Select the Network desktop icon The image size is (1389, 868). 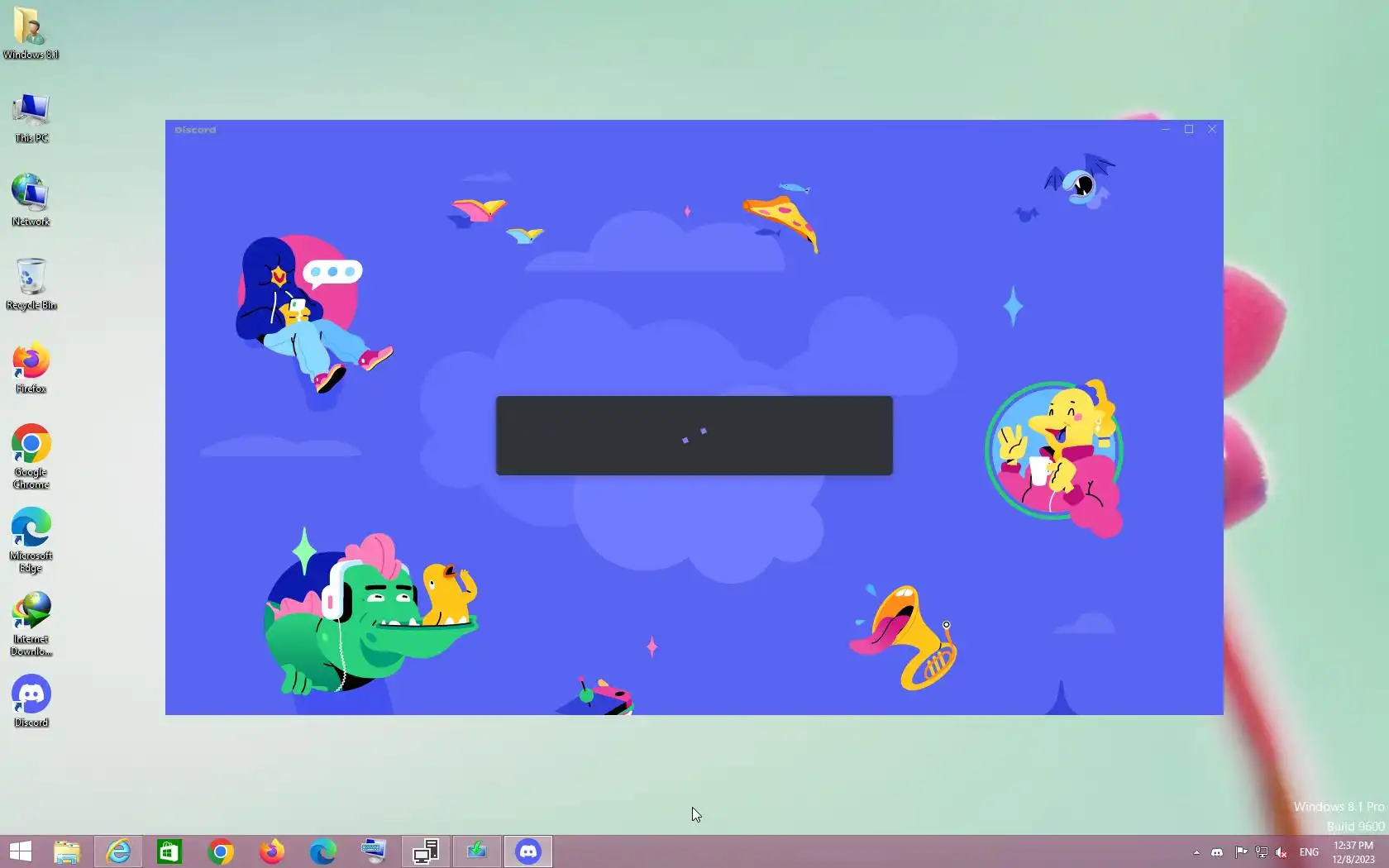pos(31,200)
